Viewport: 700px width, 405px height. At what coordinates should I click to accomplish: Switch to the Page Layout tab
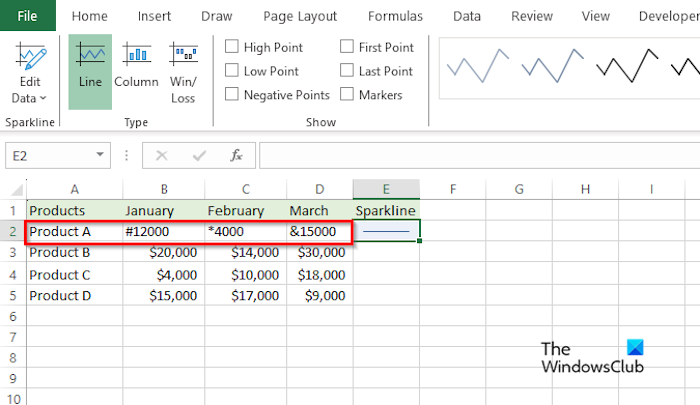click(300, 17)
